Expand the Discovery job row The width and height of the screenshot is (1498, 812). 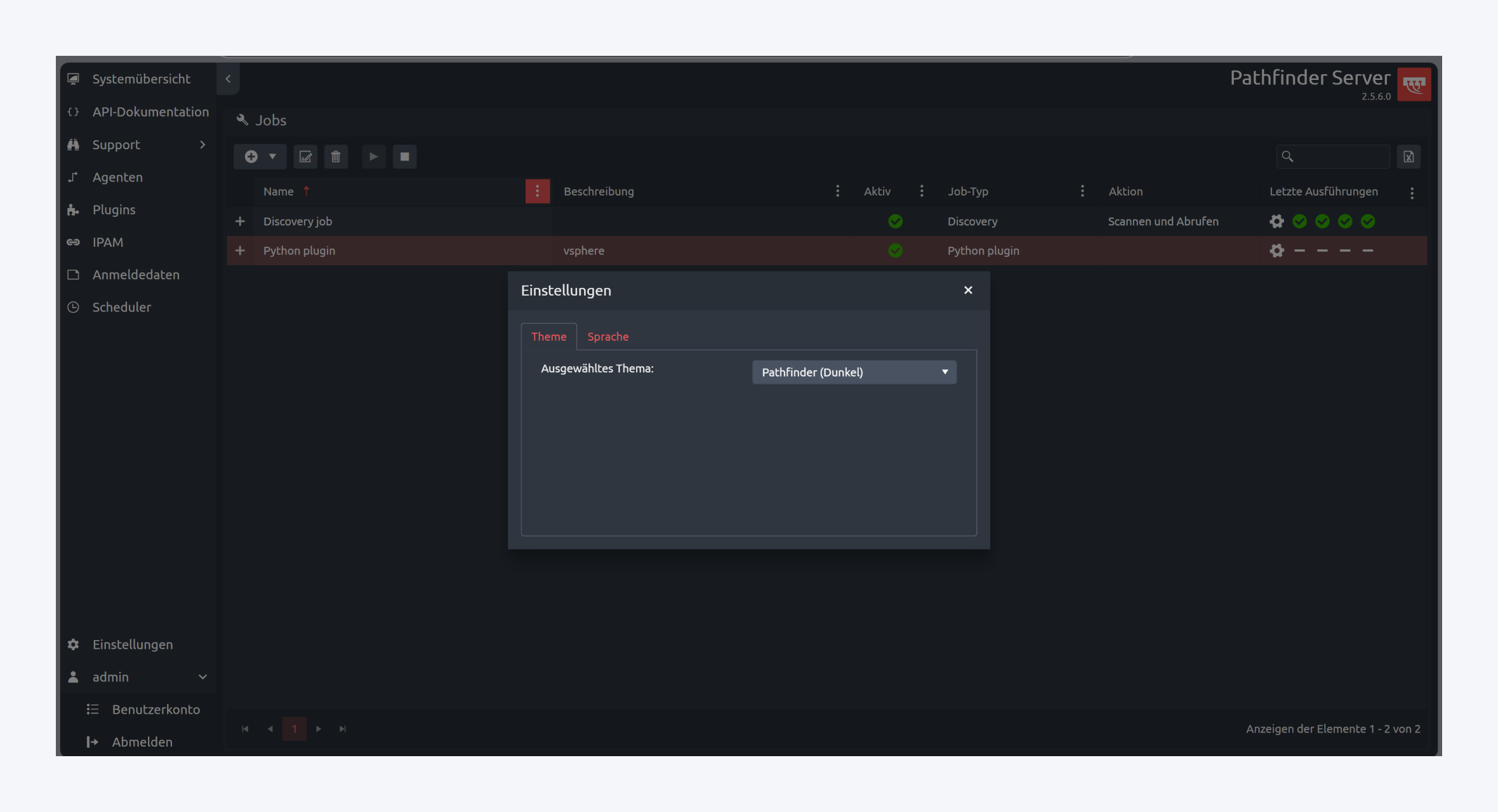coord(240,221)
